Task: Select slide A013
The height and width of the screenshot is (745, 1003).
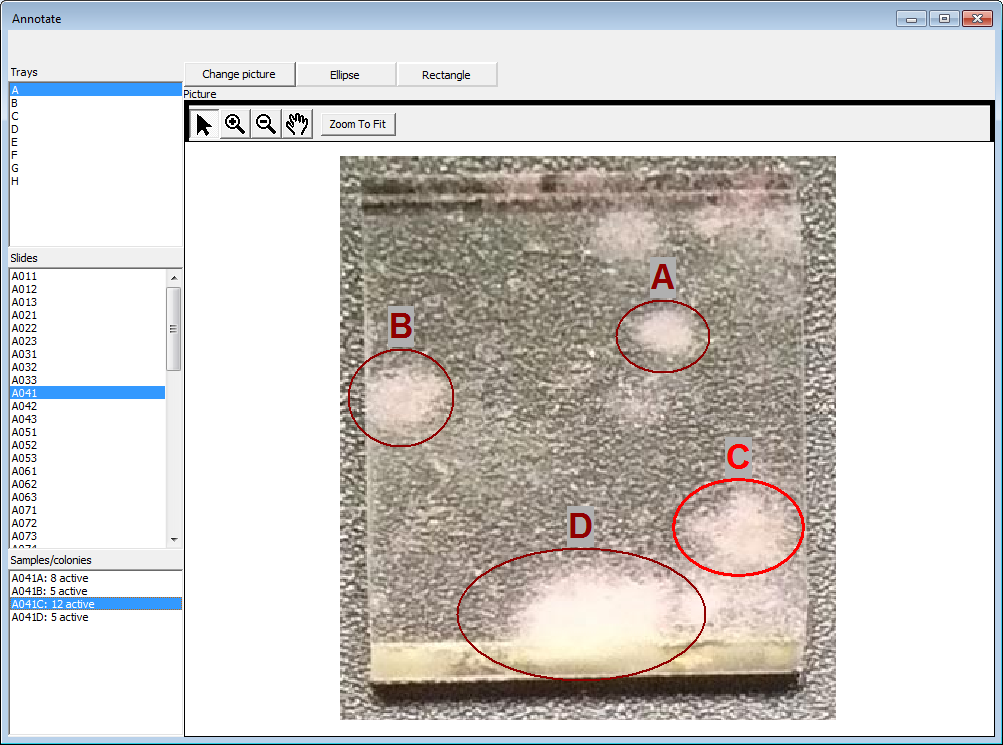Action: 88,302
